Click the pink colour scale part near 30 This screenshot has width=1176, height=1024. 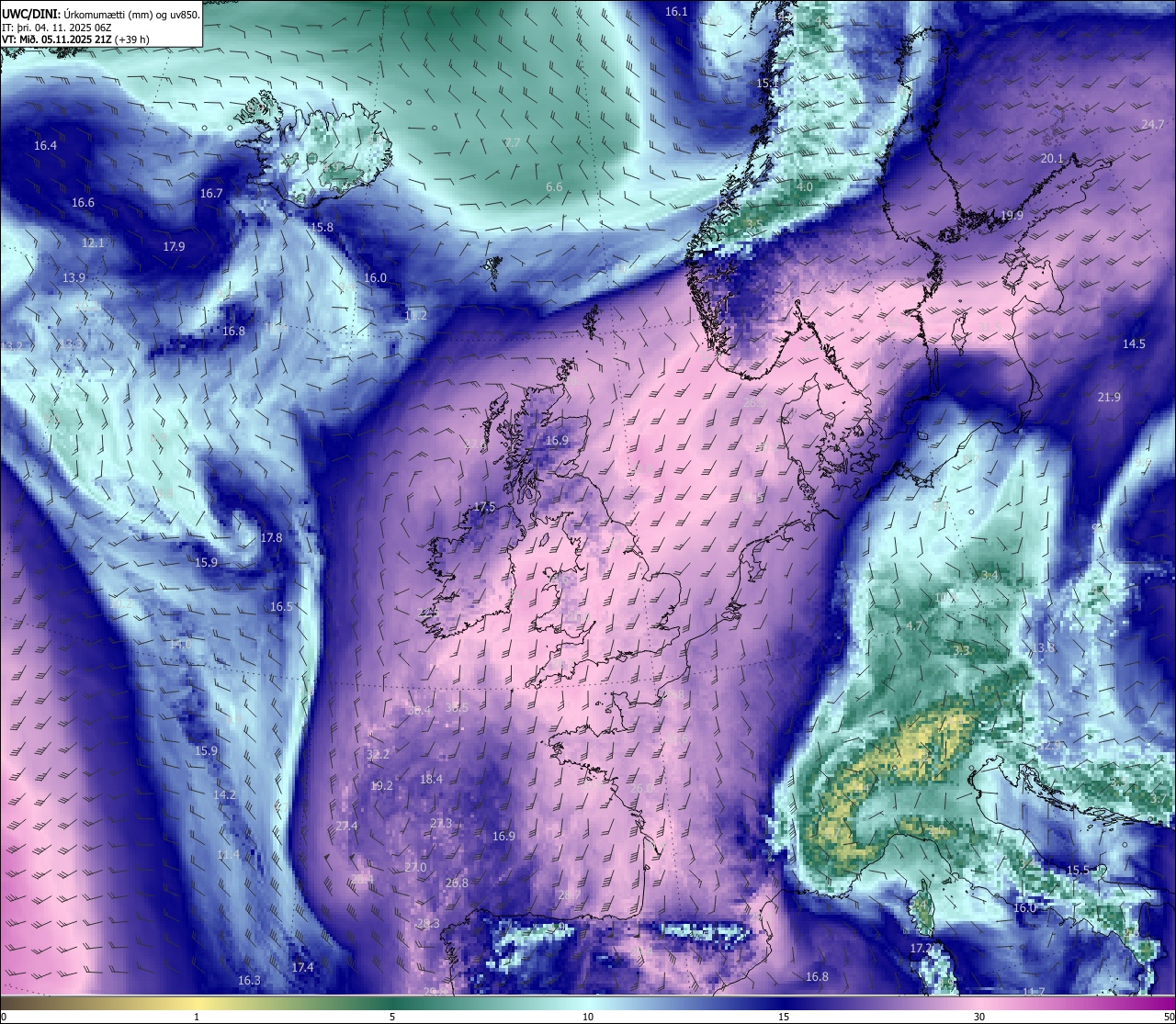[980, 1003]
